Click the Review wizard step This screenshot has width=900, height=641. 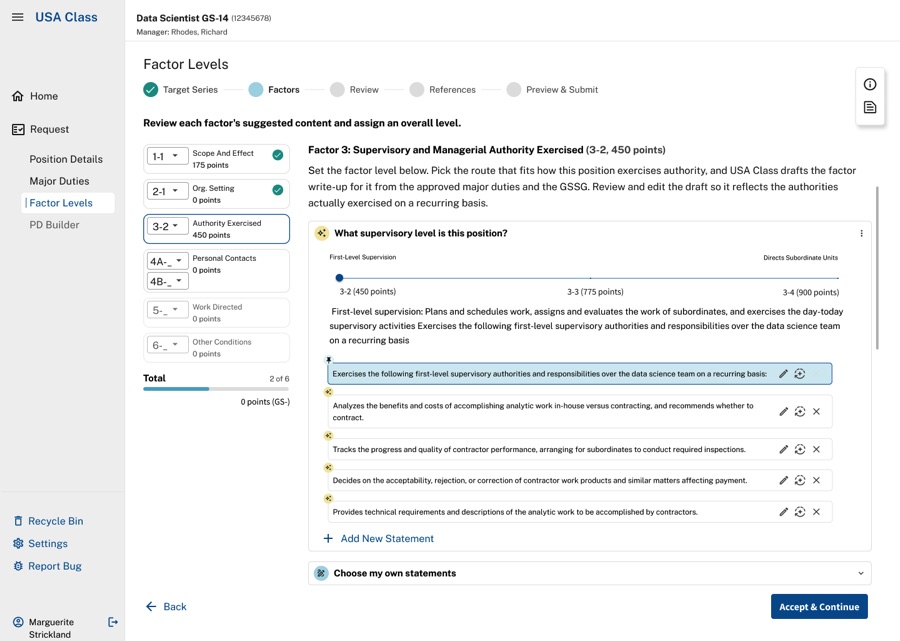pos(354,90)
